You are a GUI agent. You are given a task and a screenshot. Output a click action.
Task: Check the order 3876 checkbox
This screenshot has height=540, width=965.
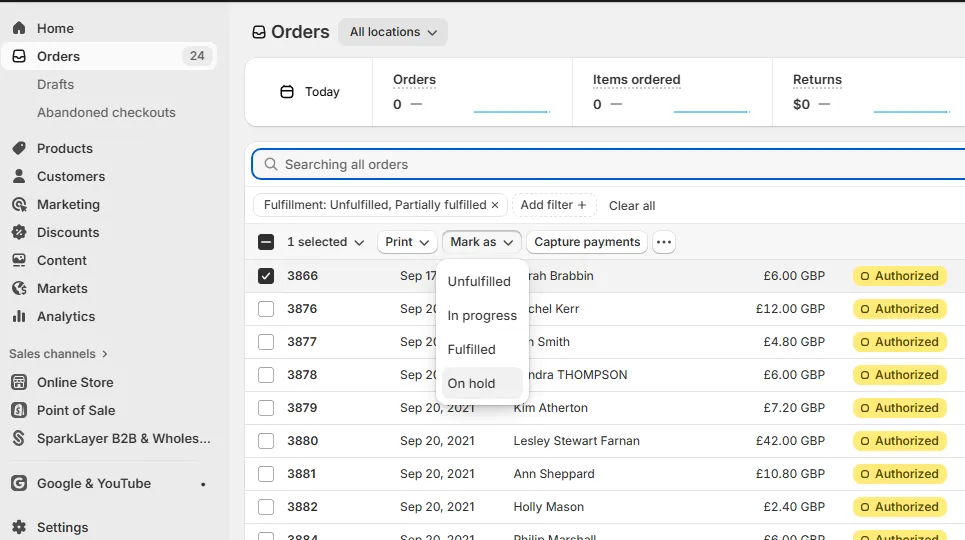(266, 309)
